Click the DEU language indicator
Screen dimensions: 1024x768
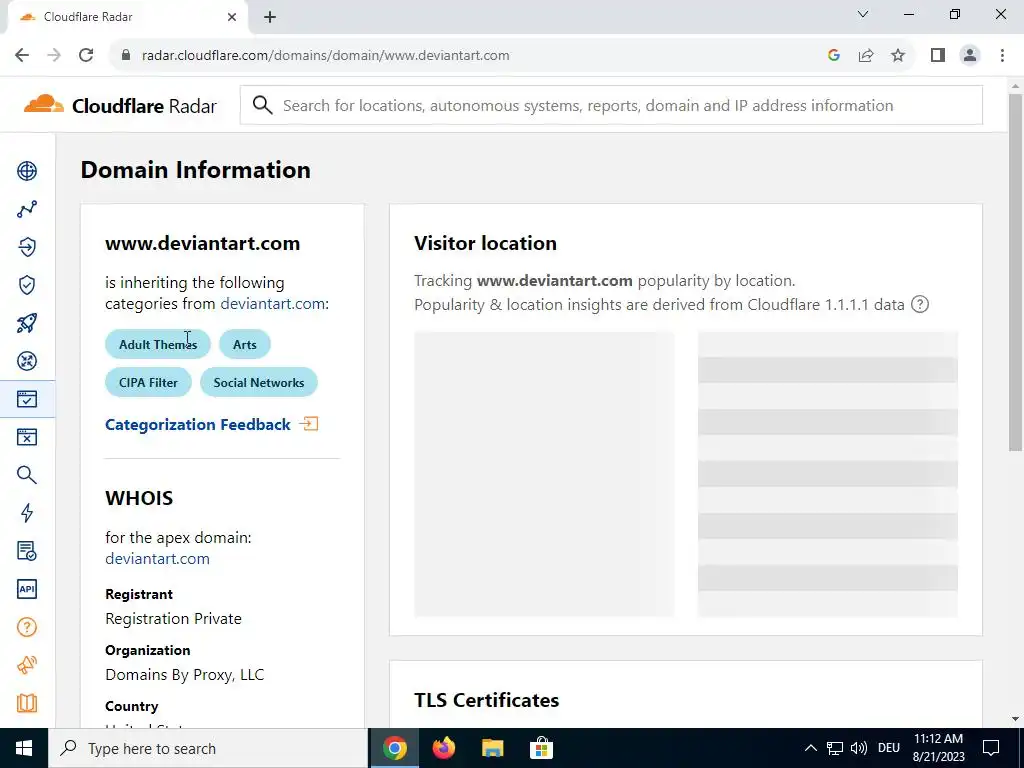[x=888, y=748]
